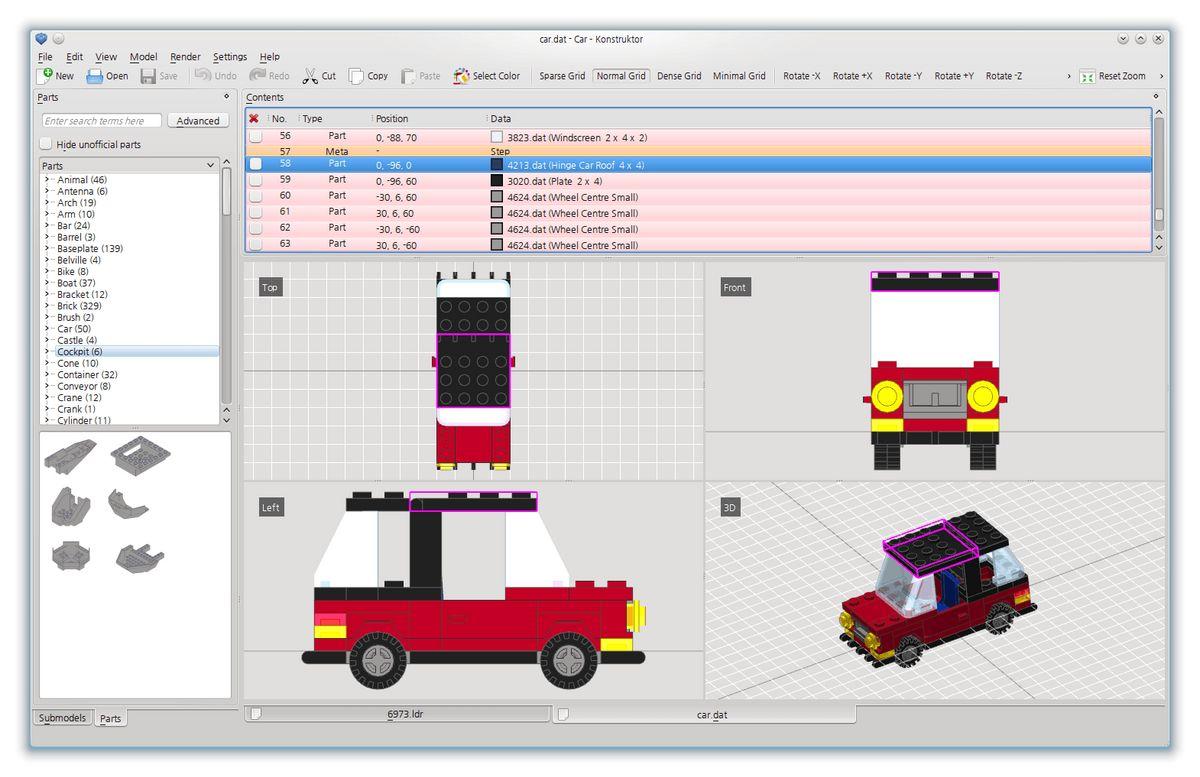Select the second cockpit part thumbnail
Screen dimensions: 1200x777
[140, 456]
